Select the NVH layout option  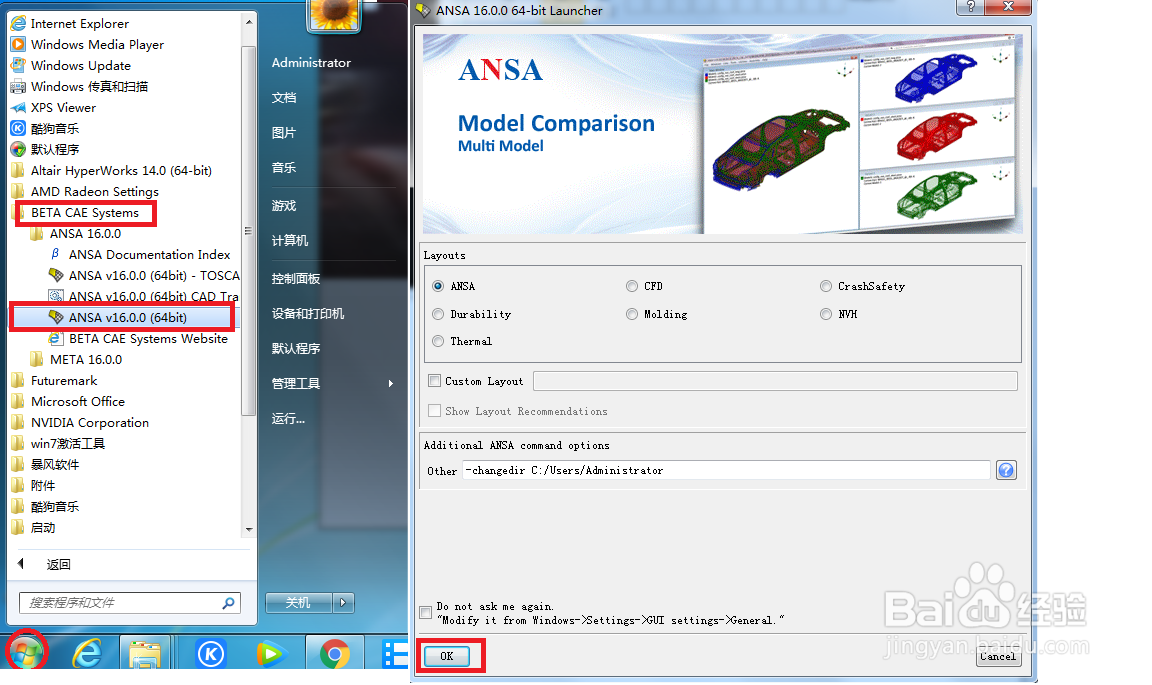(x=826, y=314)
